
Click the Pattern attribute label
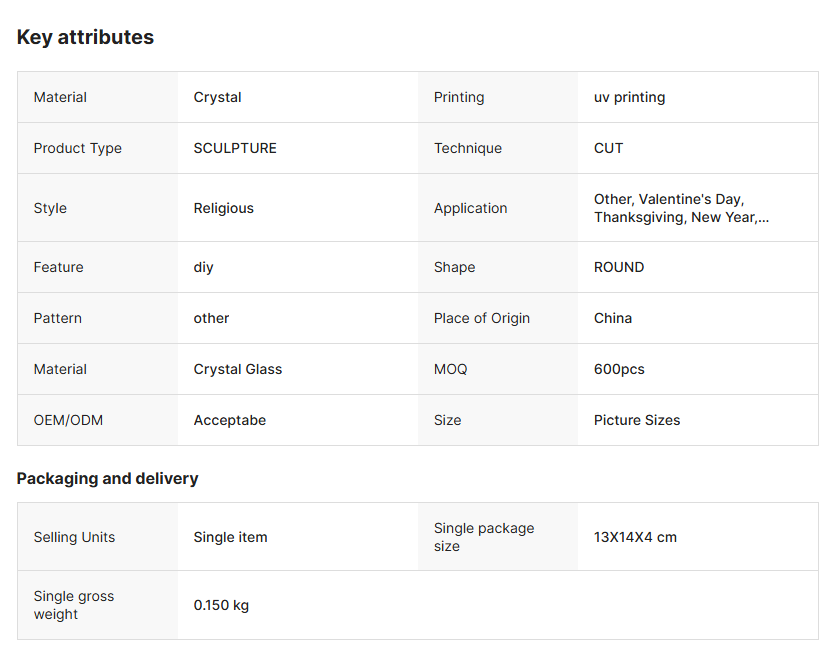click(x=58, y=318)
